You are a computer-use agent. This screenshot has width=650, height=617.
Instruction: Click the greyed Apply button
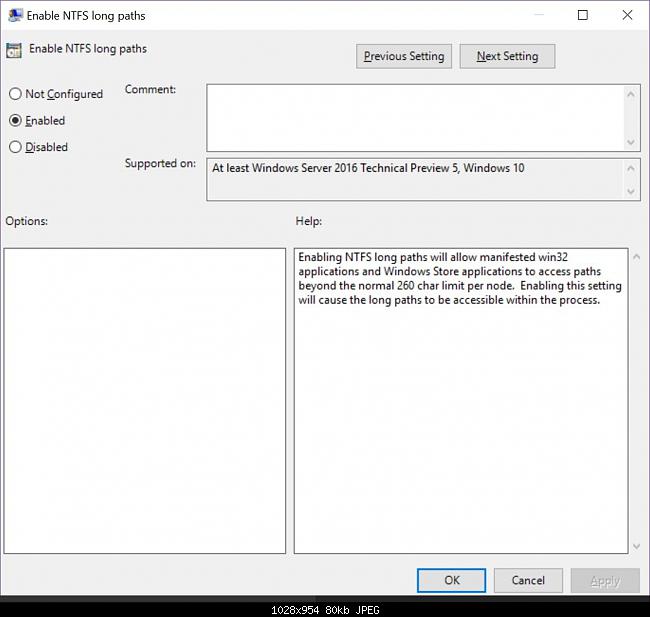tap(605, 580)
